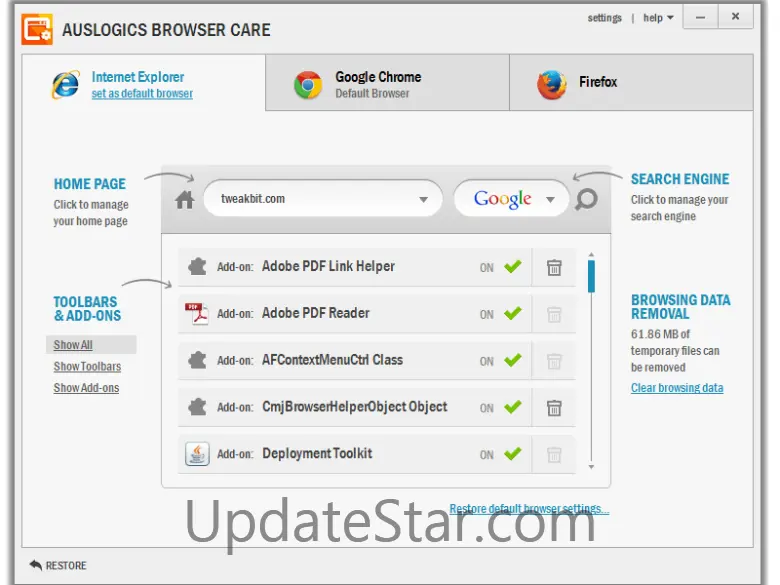Click set as default browser link
The image size is (780, 585).
(x=142, y=94)
